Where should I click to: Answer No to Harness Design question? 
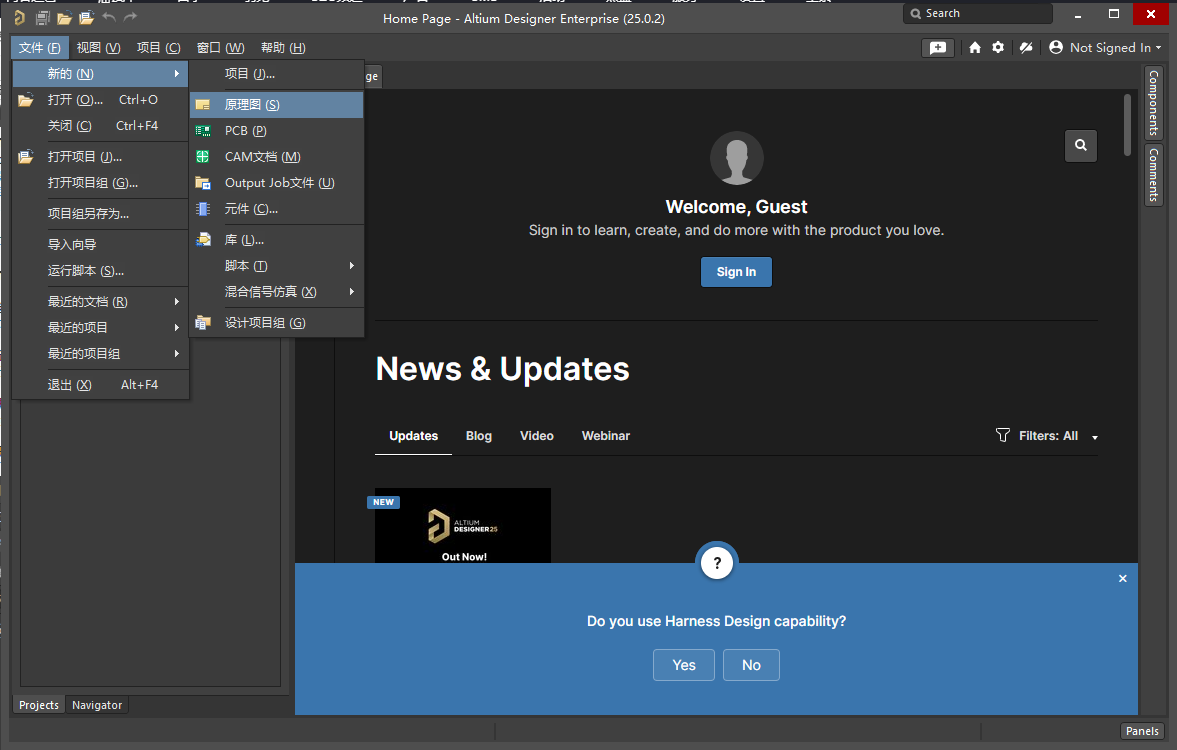751,665
